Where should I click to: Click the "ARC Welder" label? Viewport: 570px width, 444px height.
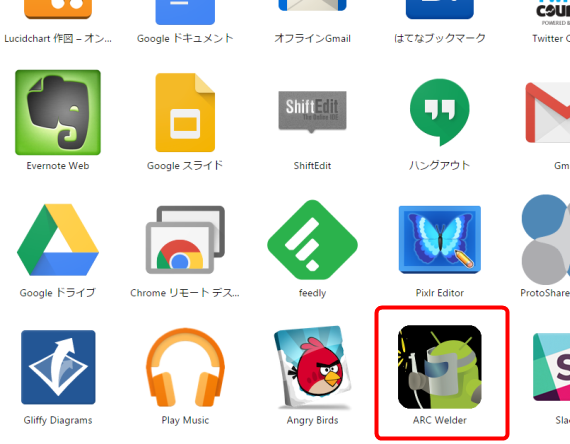pyautogui.click(x=439, y=420)
